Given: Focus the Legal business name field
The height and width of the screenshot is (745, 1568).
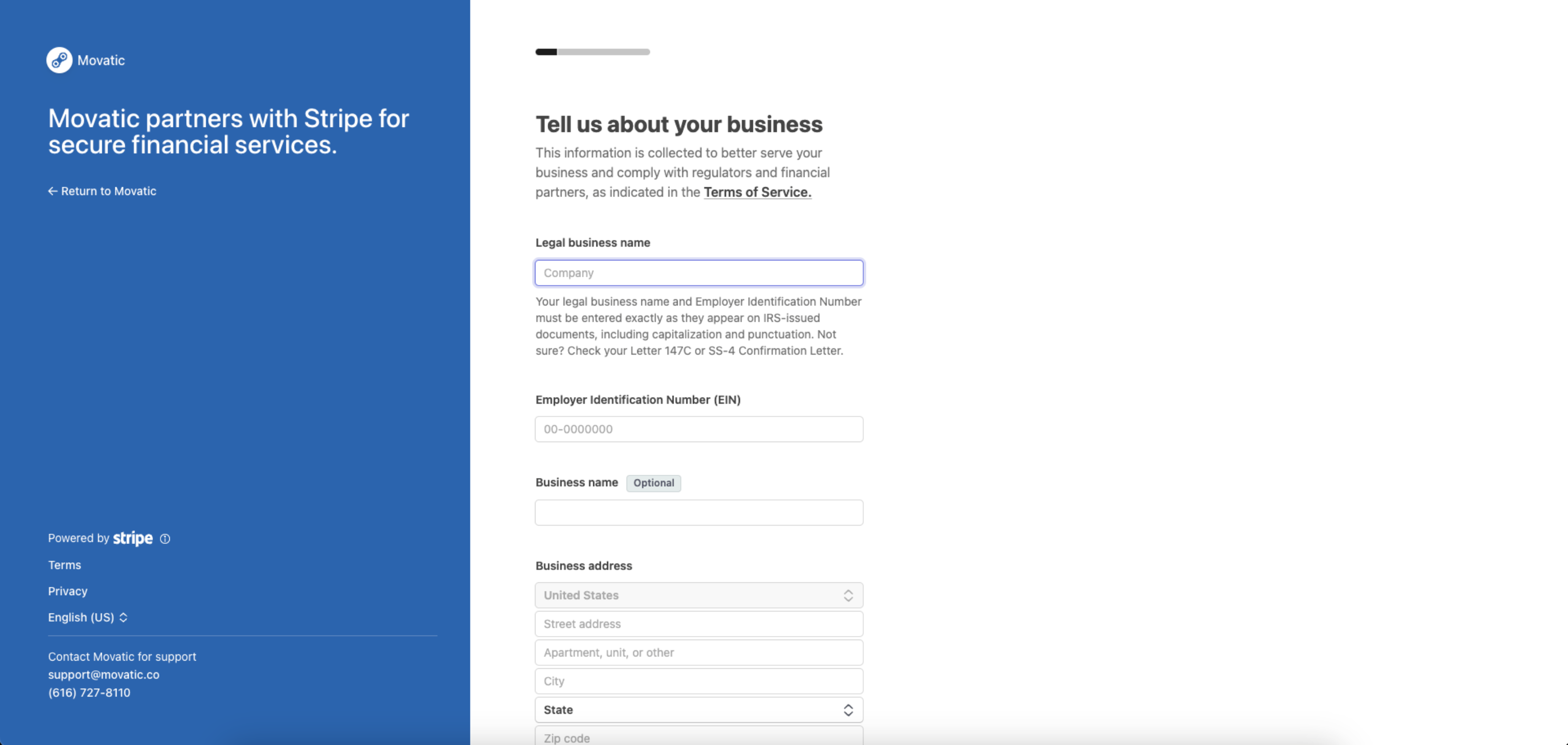Looking at the screenshot, I should (x=699, y=273).
